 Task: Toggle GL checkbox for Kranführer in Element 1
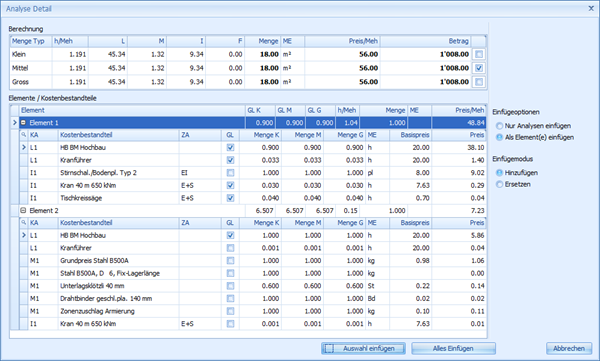tap(230, 160)
